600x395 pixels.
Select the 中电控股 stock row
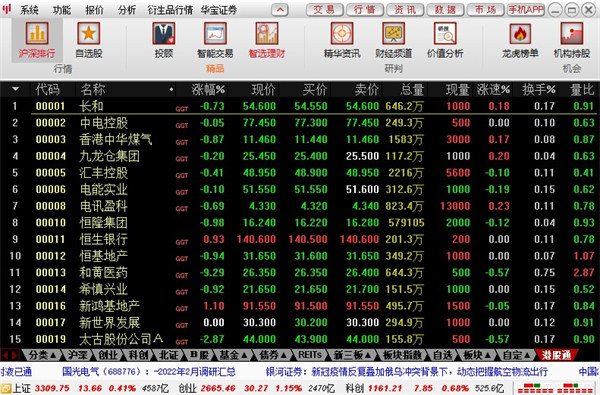[x=300, y=123]
